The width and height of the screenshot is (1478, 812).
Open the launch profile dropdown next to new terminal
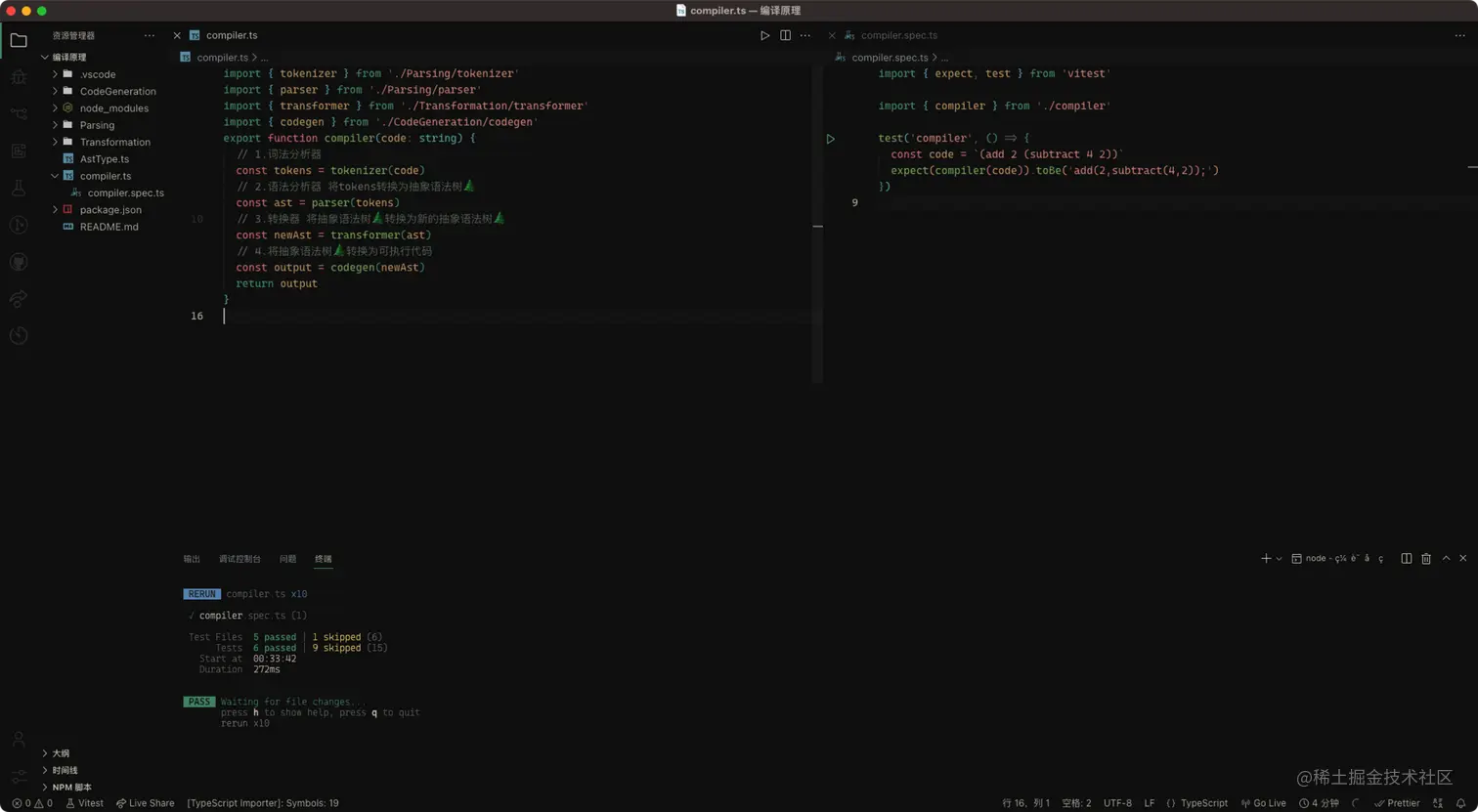1279,559
